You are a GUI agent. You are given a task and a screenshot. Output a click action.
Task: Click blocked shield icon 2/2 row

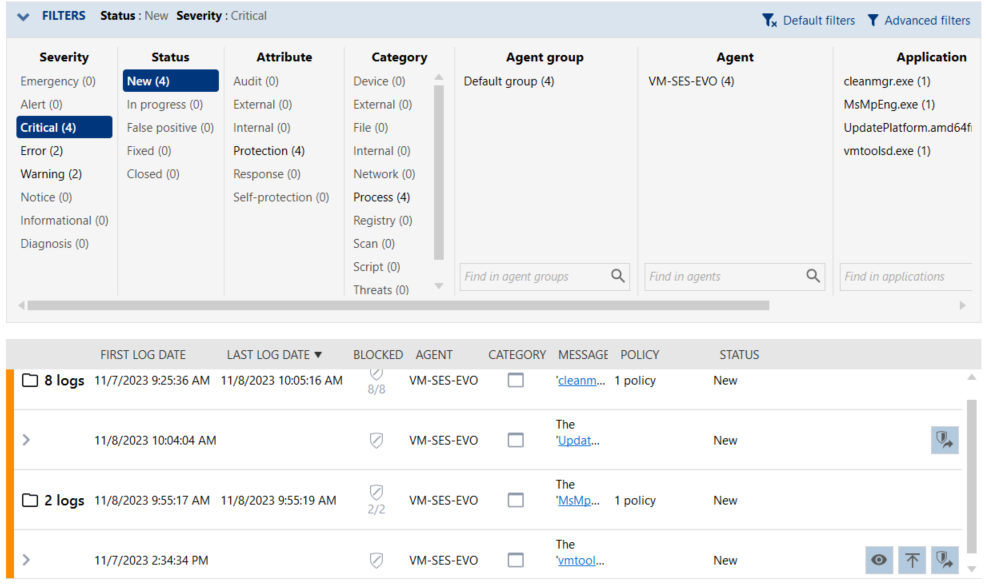376,493
